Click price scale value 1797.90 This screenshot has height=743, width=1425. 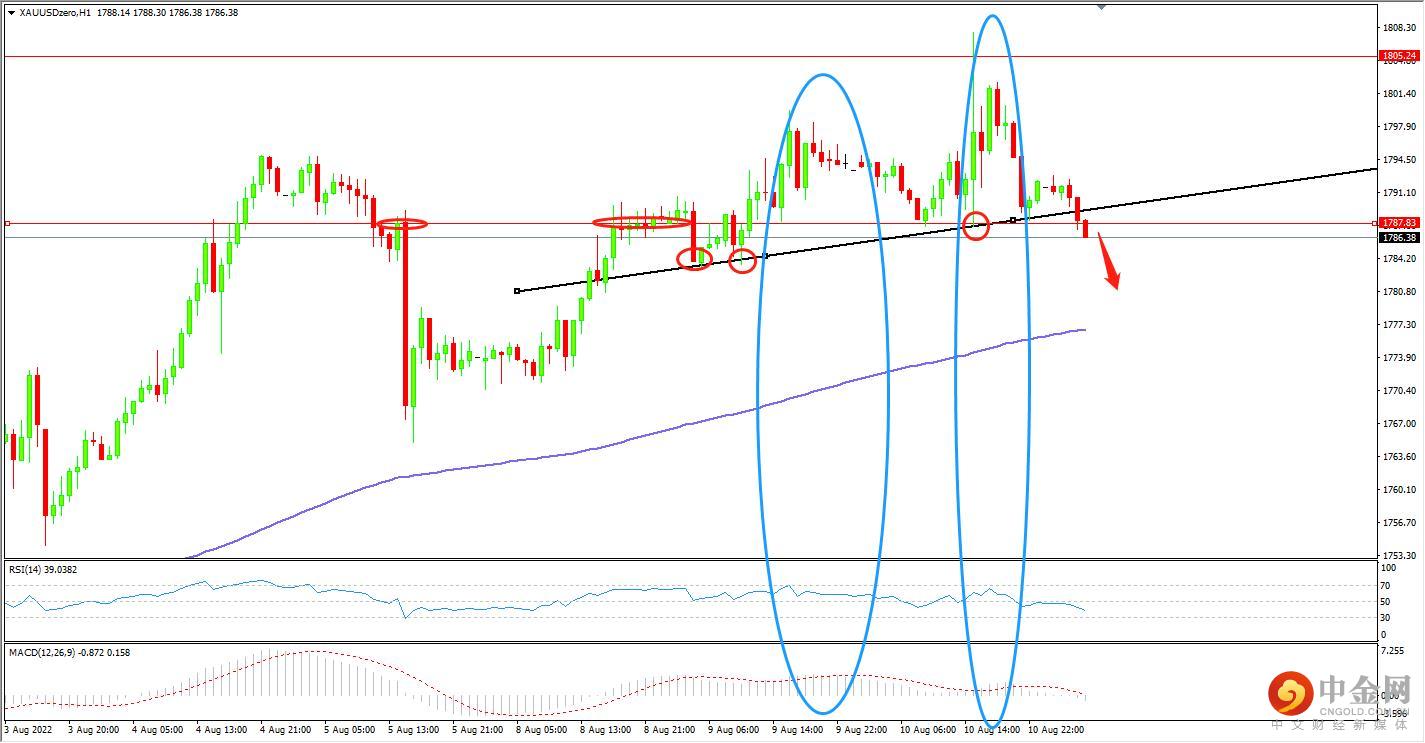click(1397, 127)
